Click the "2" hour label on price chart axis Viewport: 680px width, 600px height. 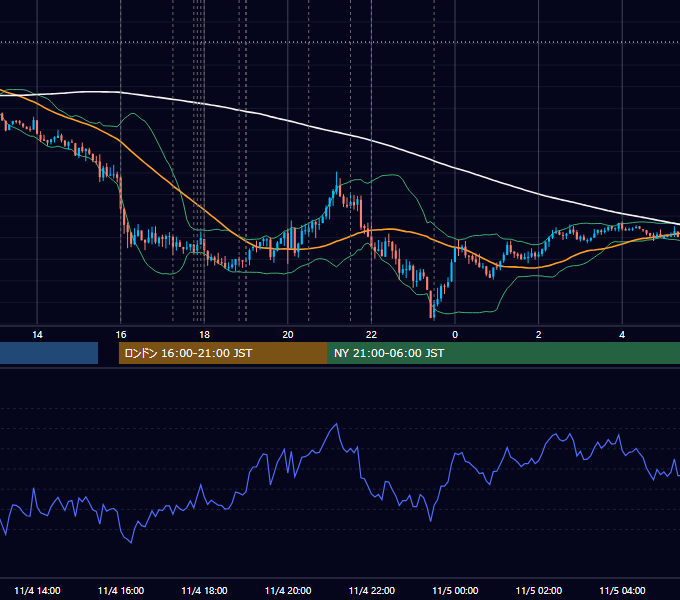click(538, 335)
